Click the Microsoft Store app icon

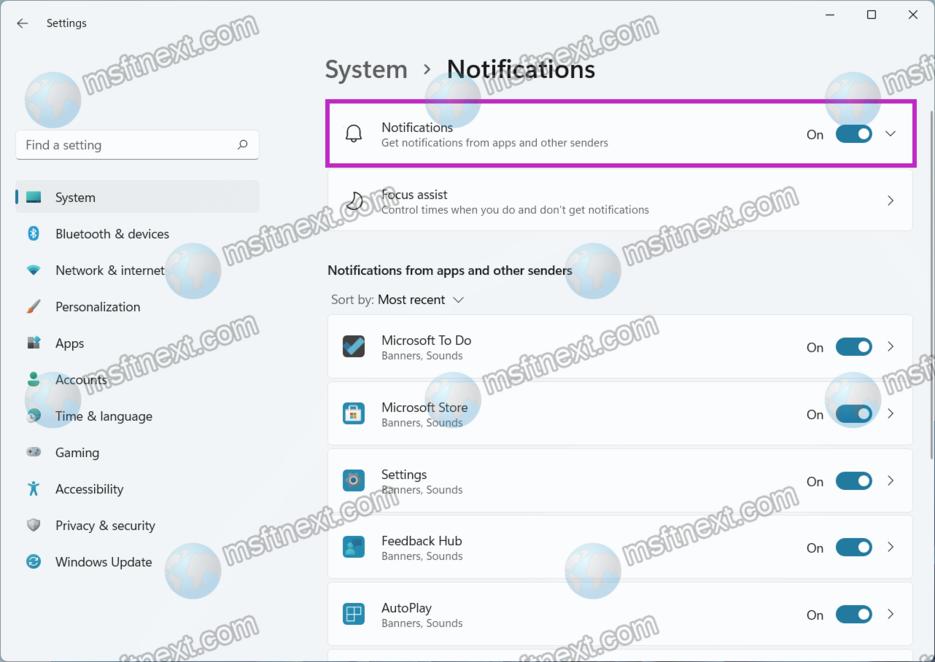click(x=354, y=414)
